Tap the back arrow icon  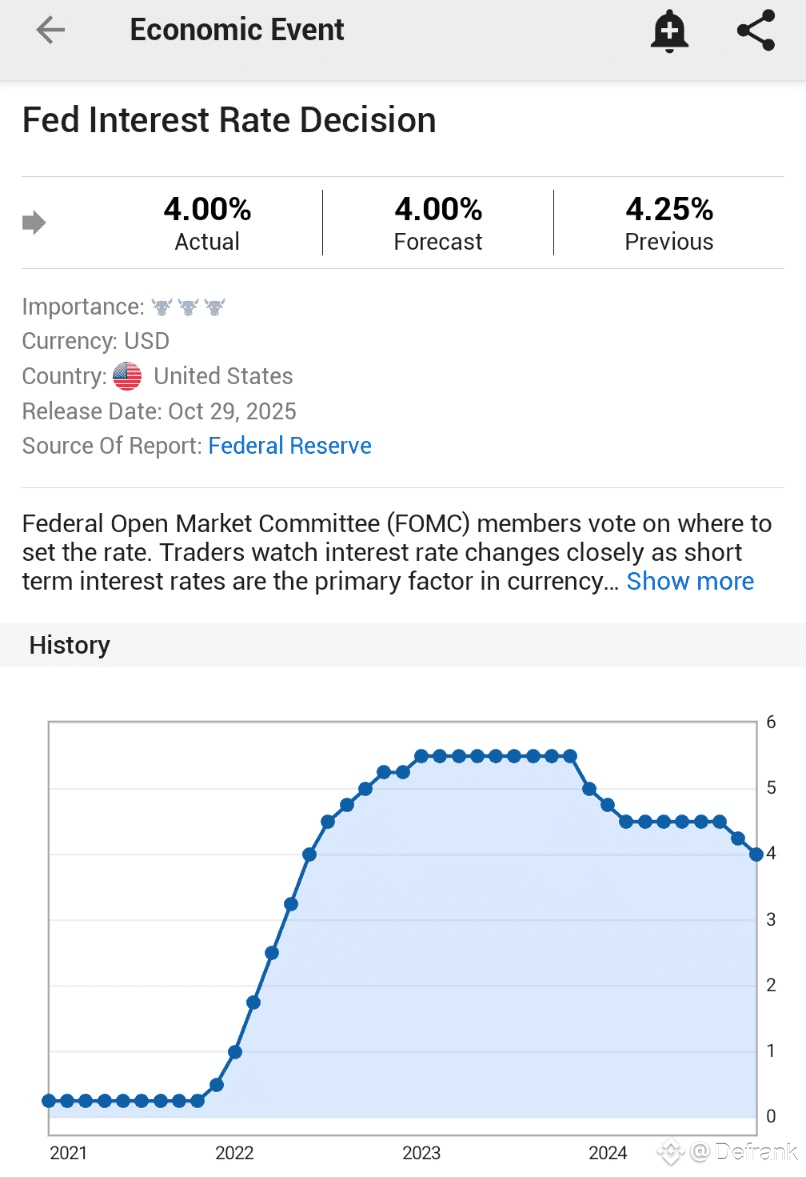pos(50,30)
